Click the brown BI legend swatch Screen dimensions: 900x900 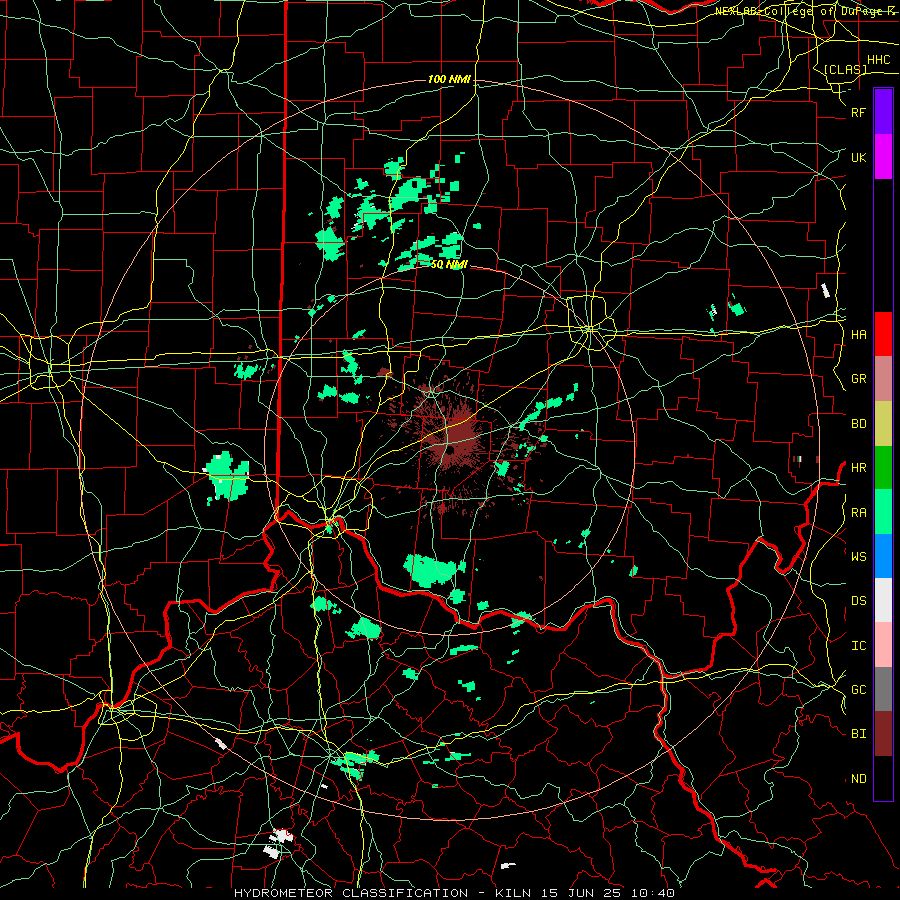883,734
